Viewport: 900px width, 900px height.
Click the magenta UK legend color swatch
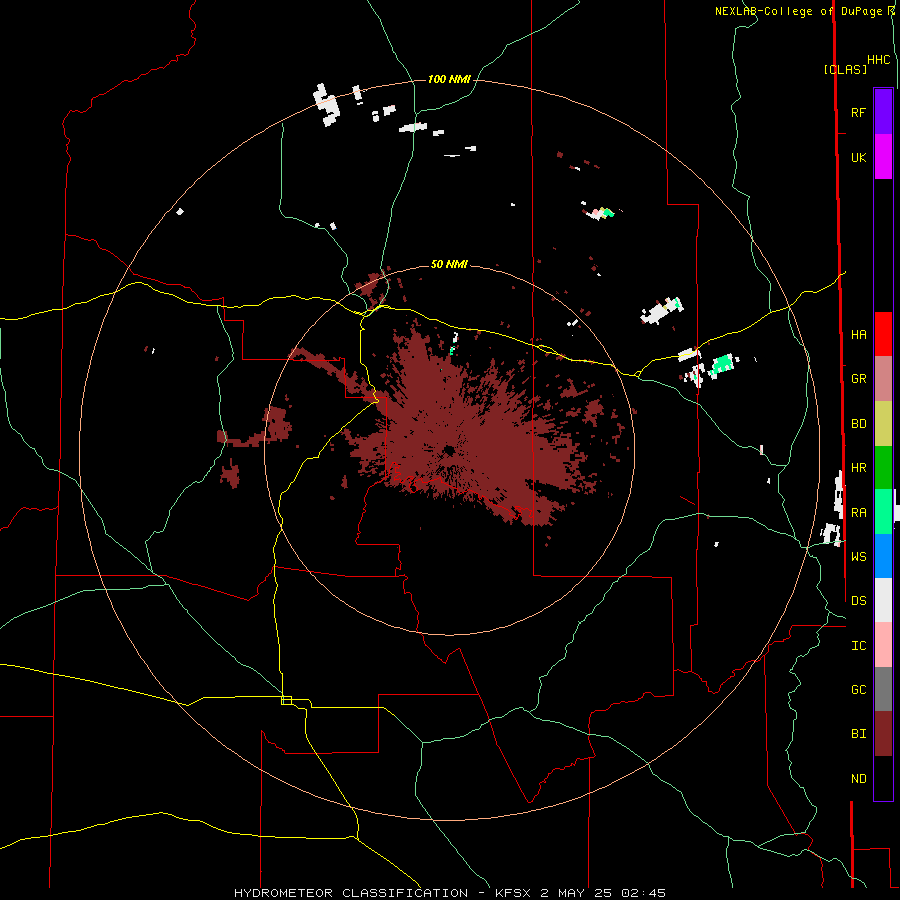coord(883,157)
